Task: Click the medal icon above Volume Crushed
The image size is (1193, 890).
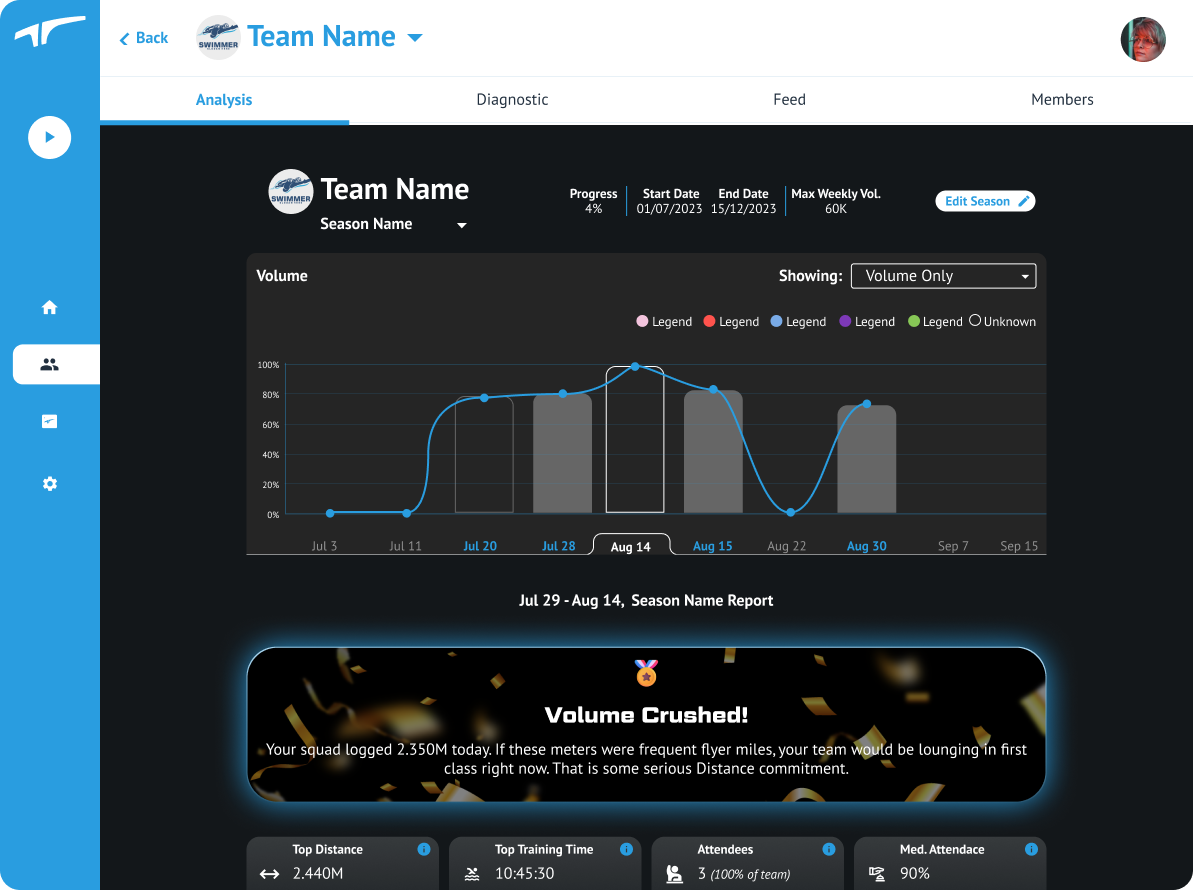Action: point(646,672)
